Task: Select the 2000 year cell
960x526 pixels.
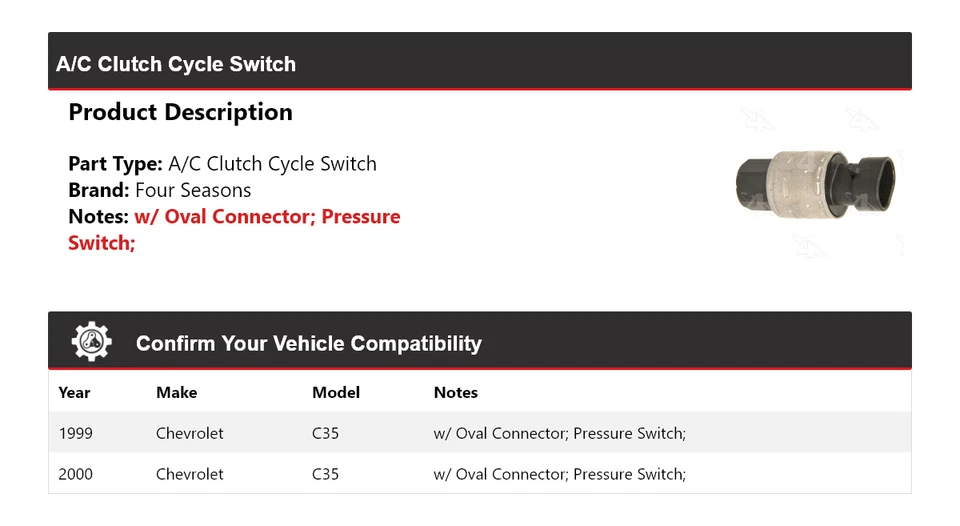Action: 76,474
